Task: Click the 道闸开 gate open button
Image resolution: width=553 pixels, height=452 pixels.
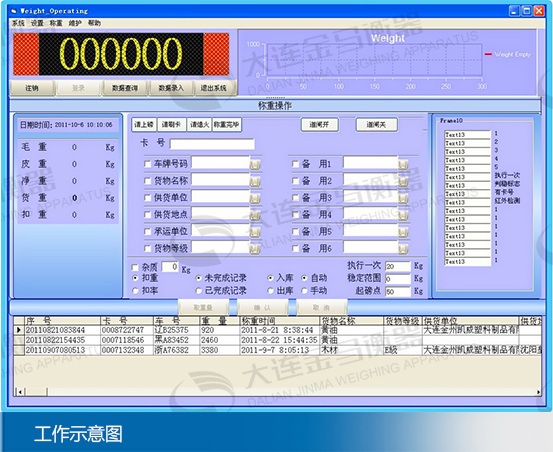Action: pyautogui.click(x=320, y=124)
